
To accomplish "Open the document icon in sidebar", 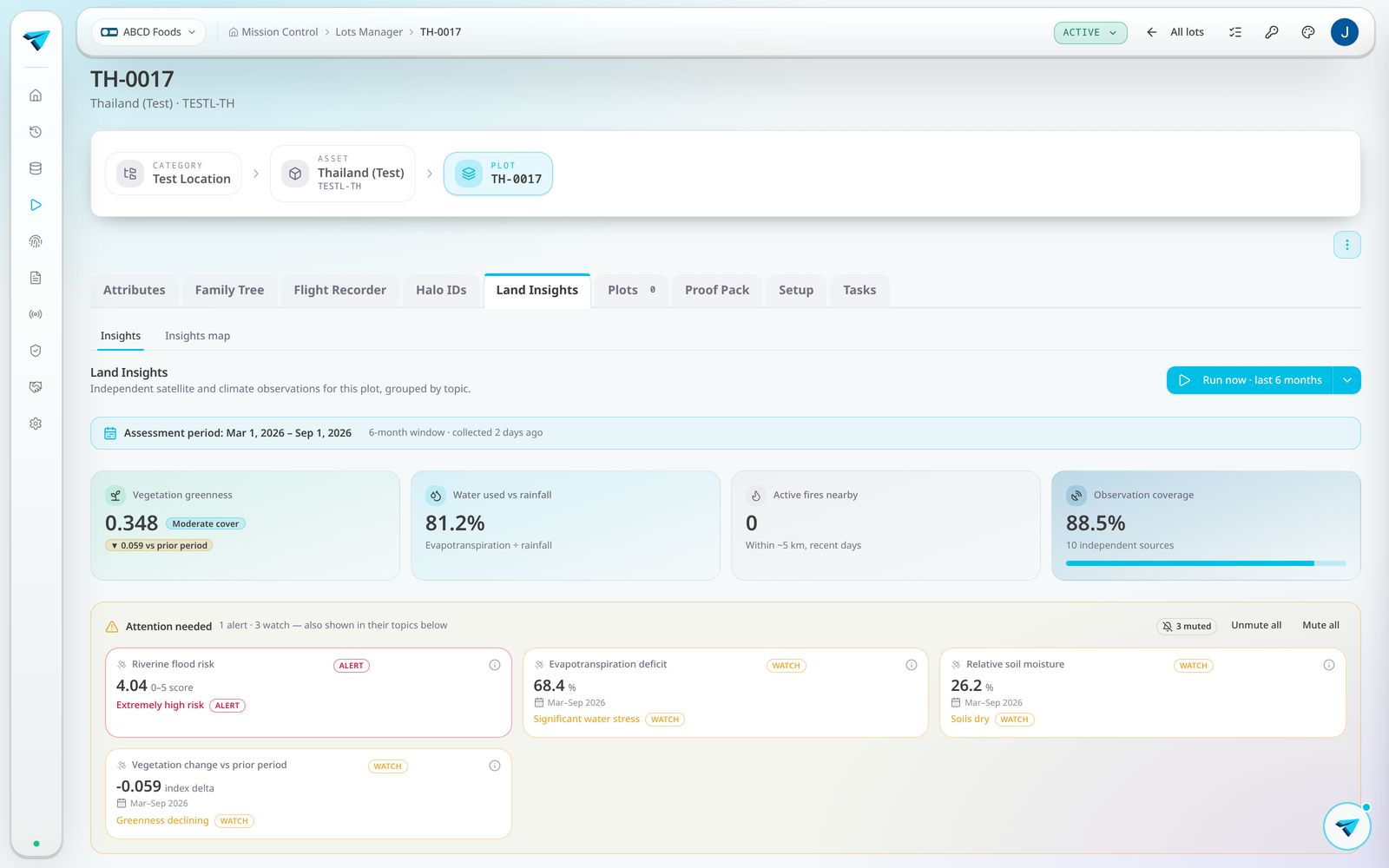I will click(36, 278).
